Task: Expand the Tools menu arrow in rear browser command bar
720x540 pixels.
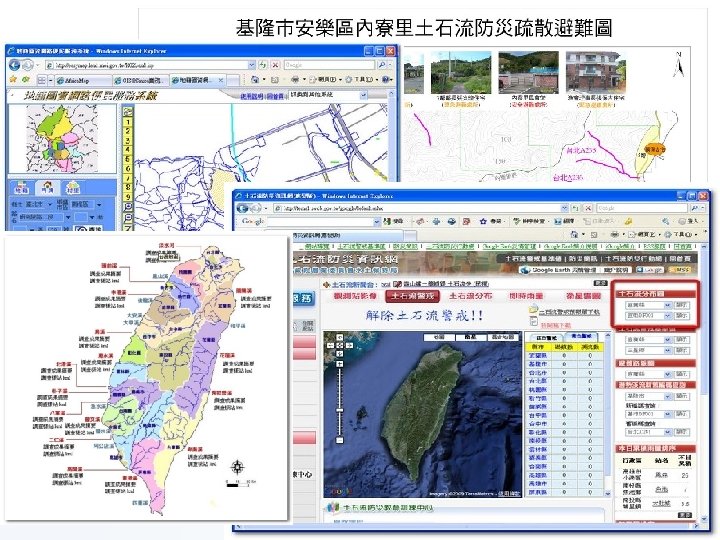Action: pos(377,80)
